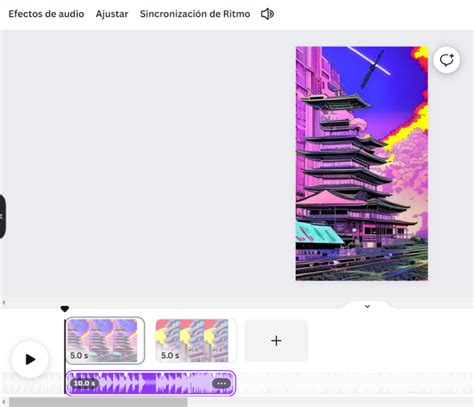Screen dimensions: 474x407
Task: Select the second 5.0 s building clip
Action: [196, 340]
